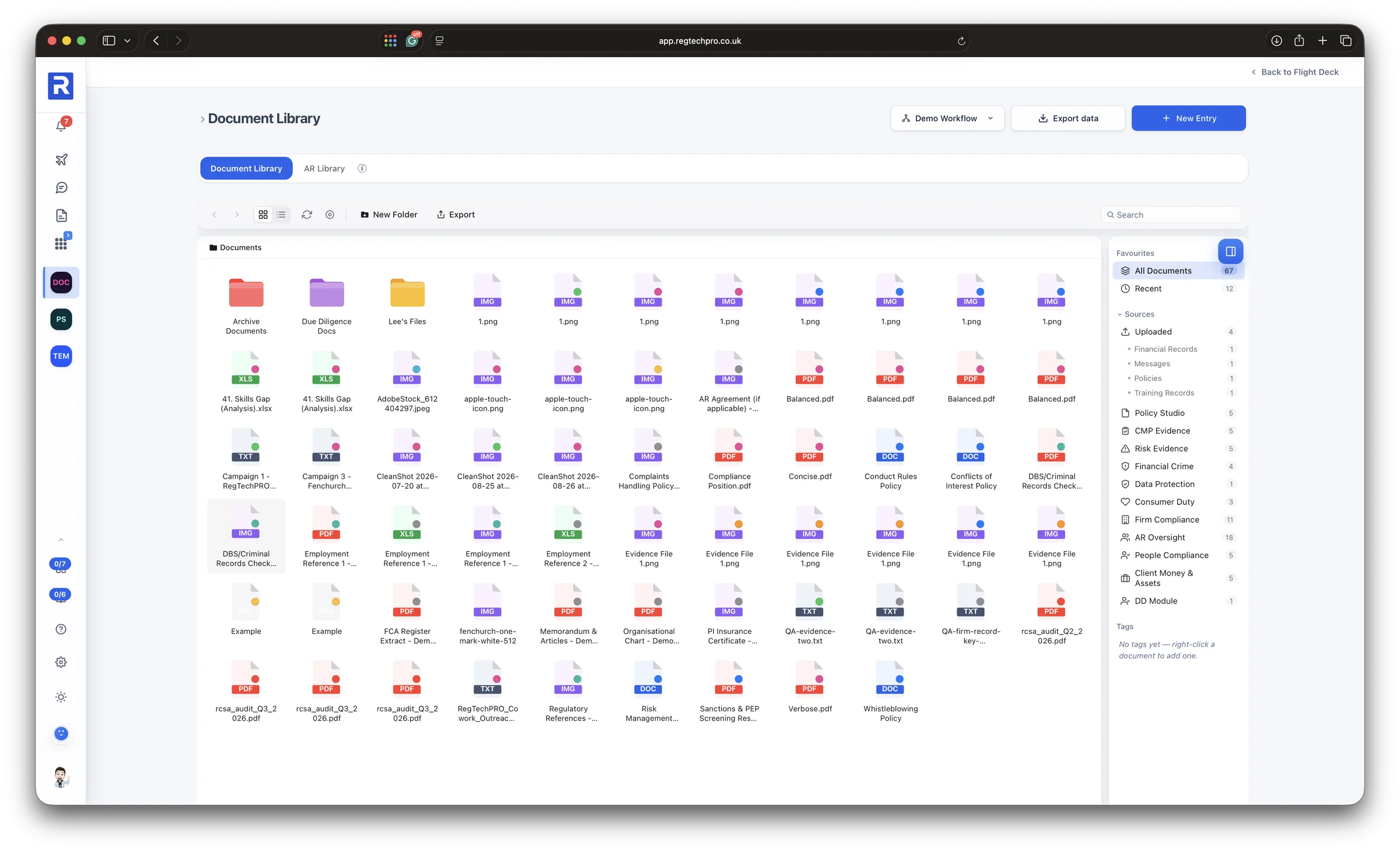Toggle the side panel button
The width and height of the screenshot is (1400, 852).
pos(1230,251)
